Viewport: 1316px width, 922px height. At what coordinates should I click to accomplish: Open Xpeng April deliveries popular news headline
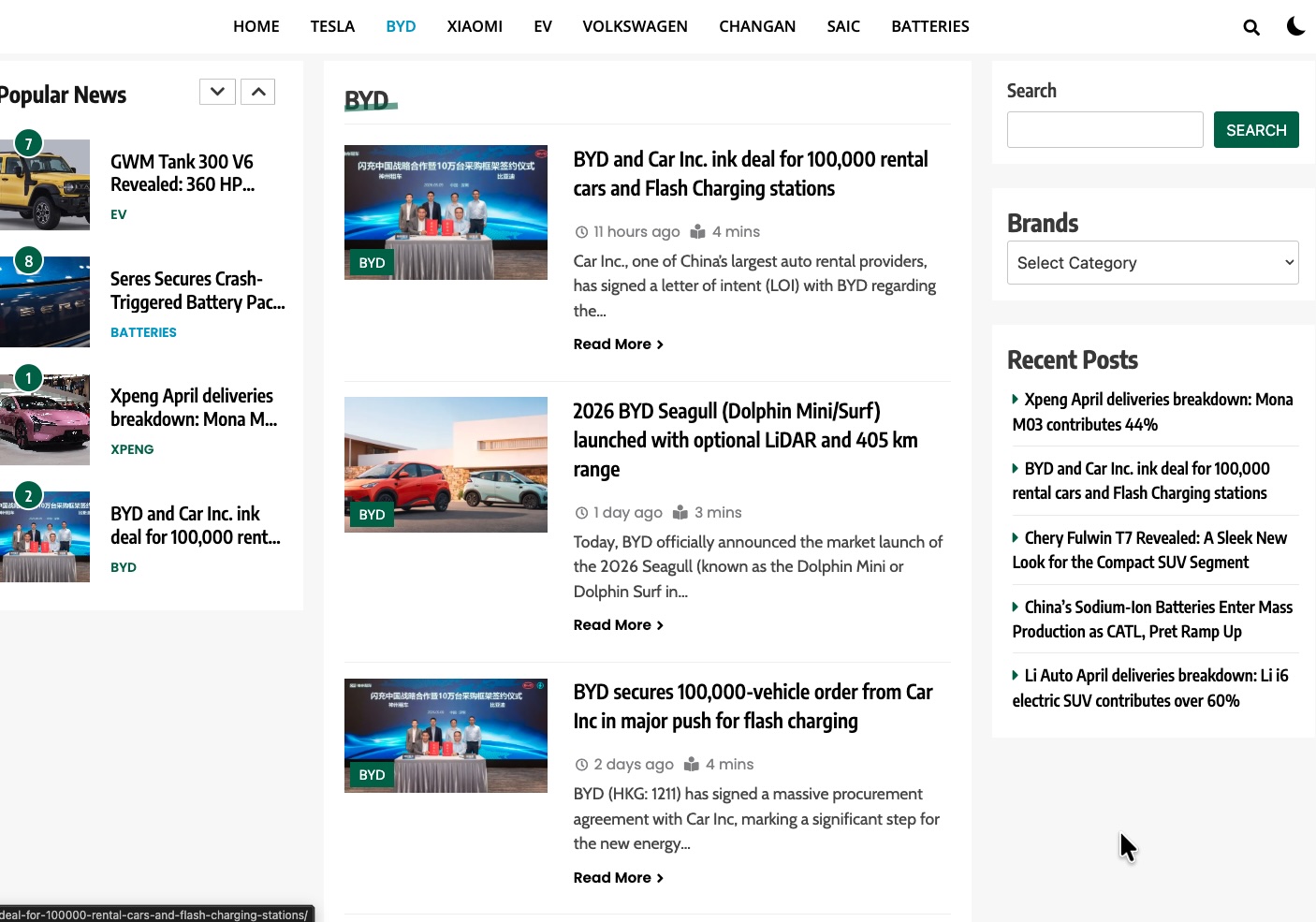pos(194,407)
